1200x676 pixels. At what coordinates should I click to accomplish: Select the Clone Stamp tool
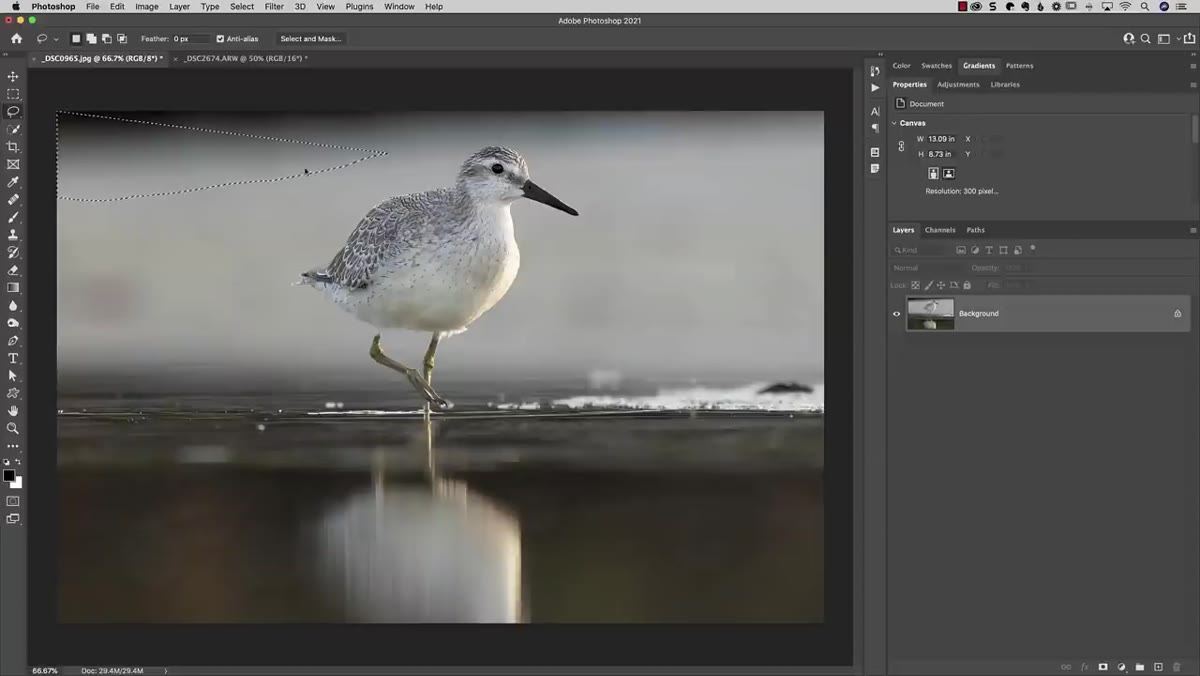point(13,235)
